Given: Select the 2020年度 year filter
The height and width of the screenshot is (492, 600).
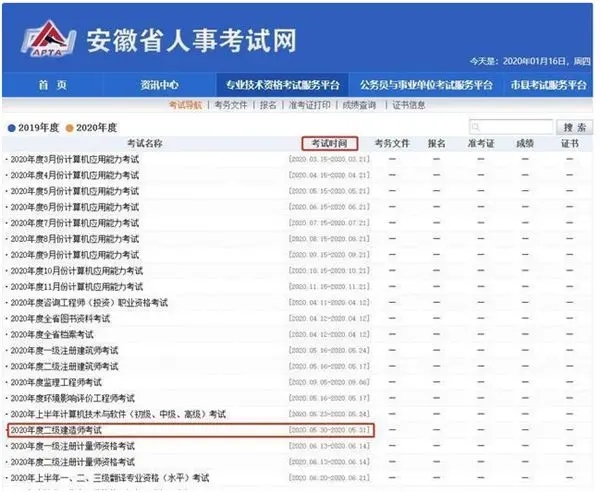Looking at the screenshot, I should pos(91,128).
